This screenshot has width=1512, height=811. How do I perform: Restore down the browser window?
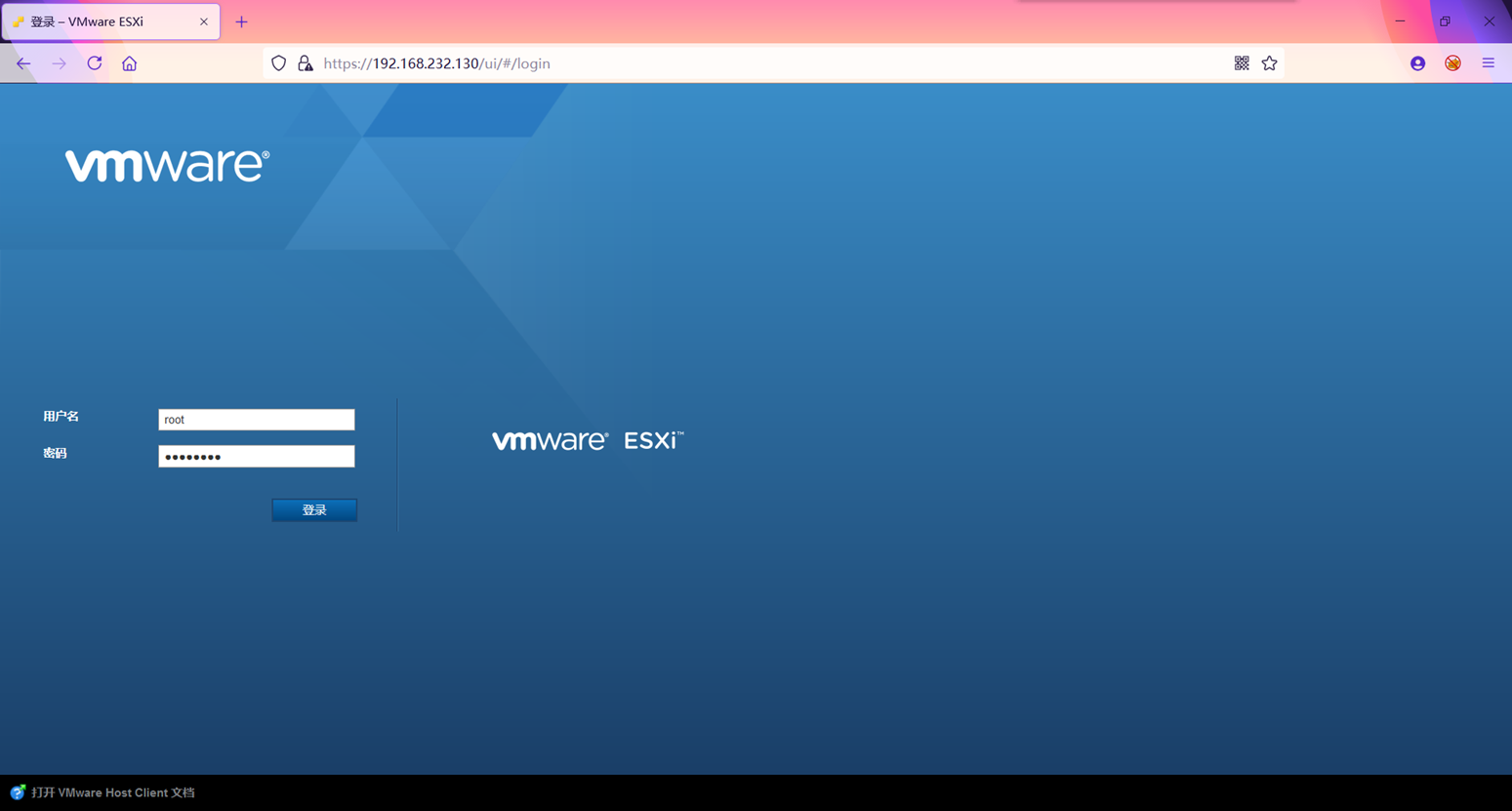1445,20
